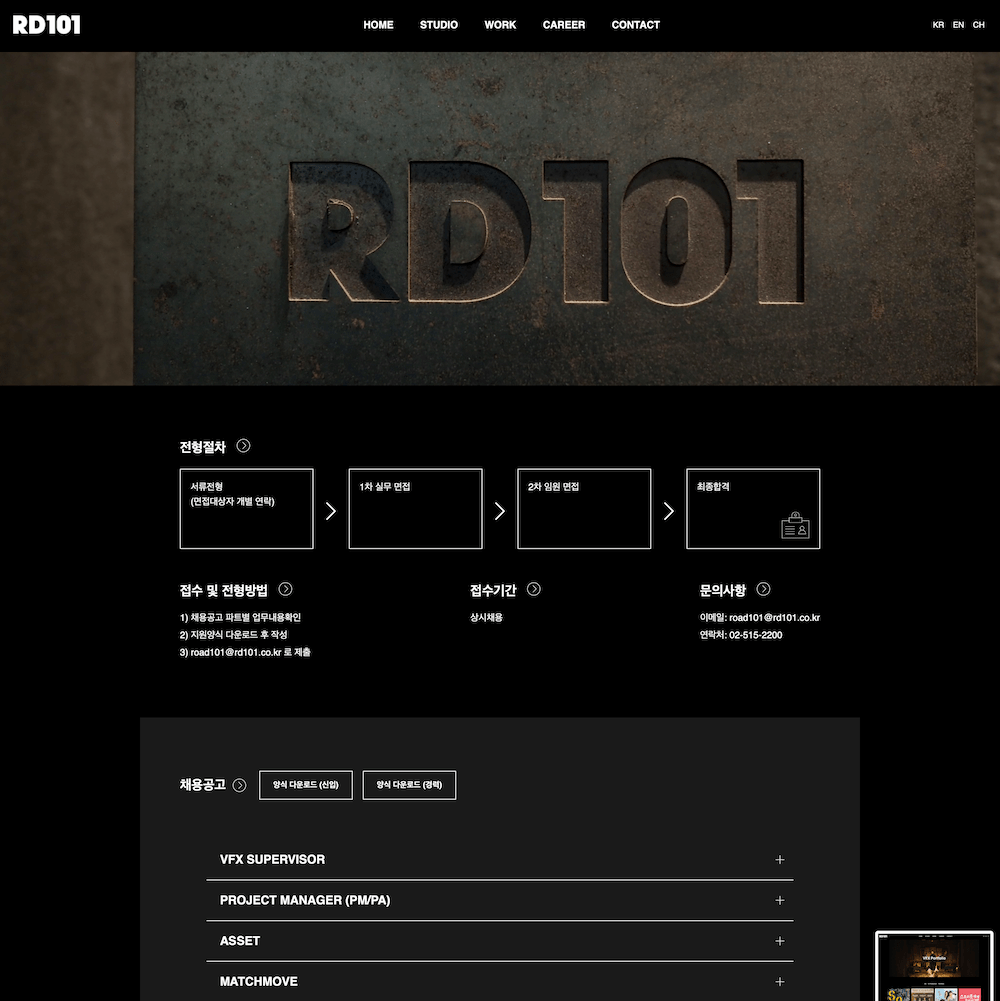Switch language to CH
The width and height of the screenshot is (1000, 1001).
[978, 25]
